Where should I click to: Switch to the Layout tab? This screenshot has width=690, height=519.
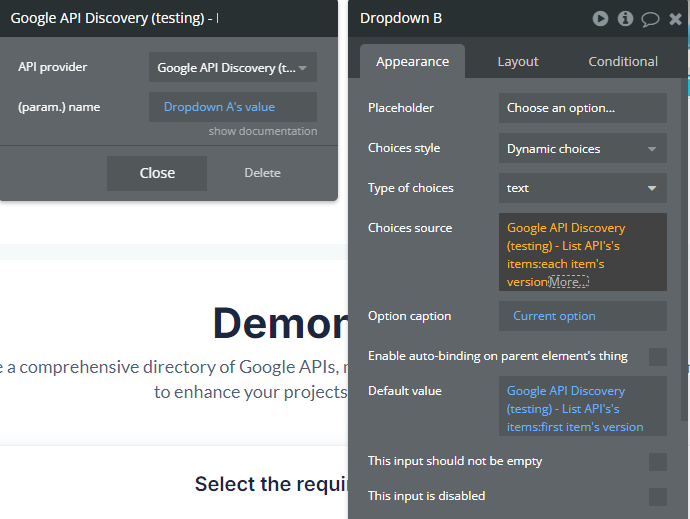tap(518, 62)
